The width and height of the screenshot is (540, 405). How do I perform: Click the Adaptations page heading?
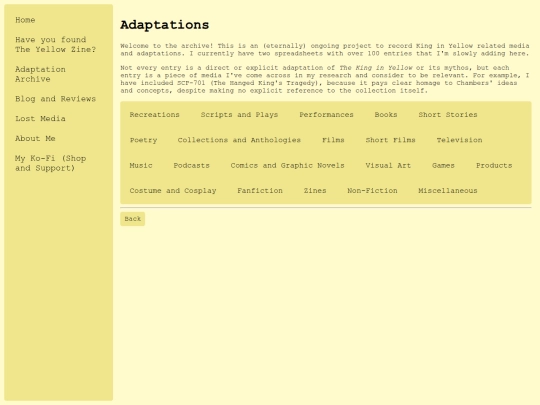[x=165, y=25]
